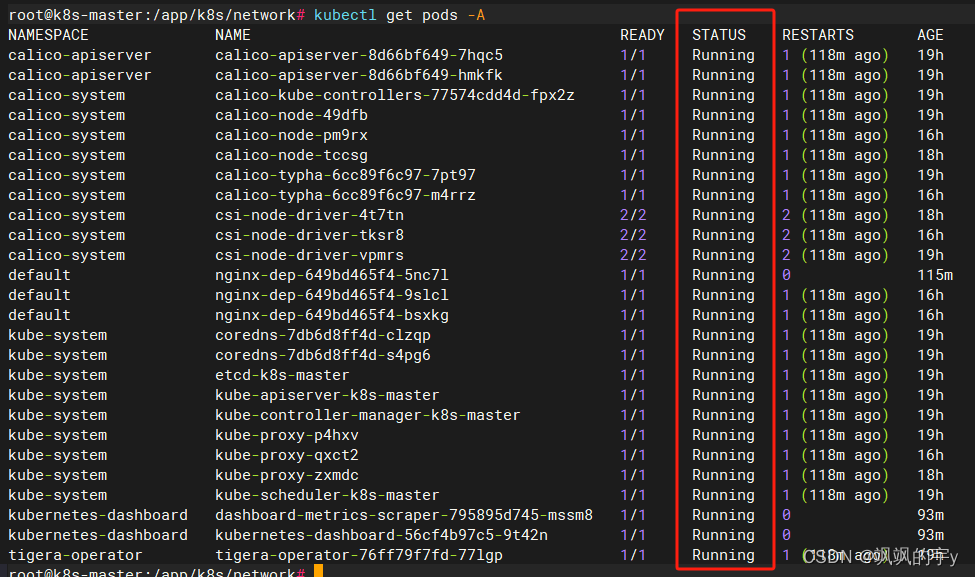This screenshot has width=975, height=577.
Task: Click the kube-controller-manager-k8s-master pod name
Action: [367, 415]
